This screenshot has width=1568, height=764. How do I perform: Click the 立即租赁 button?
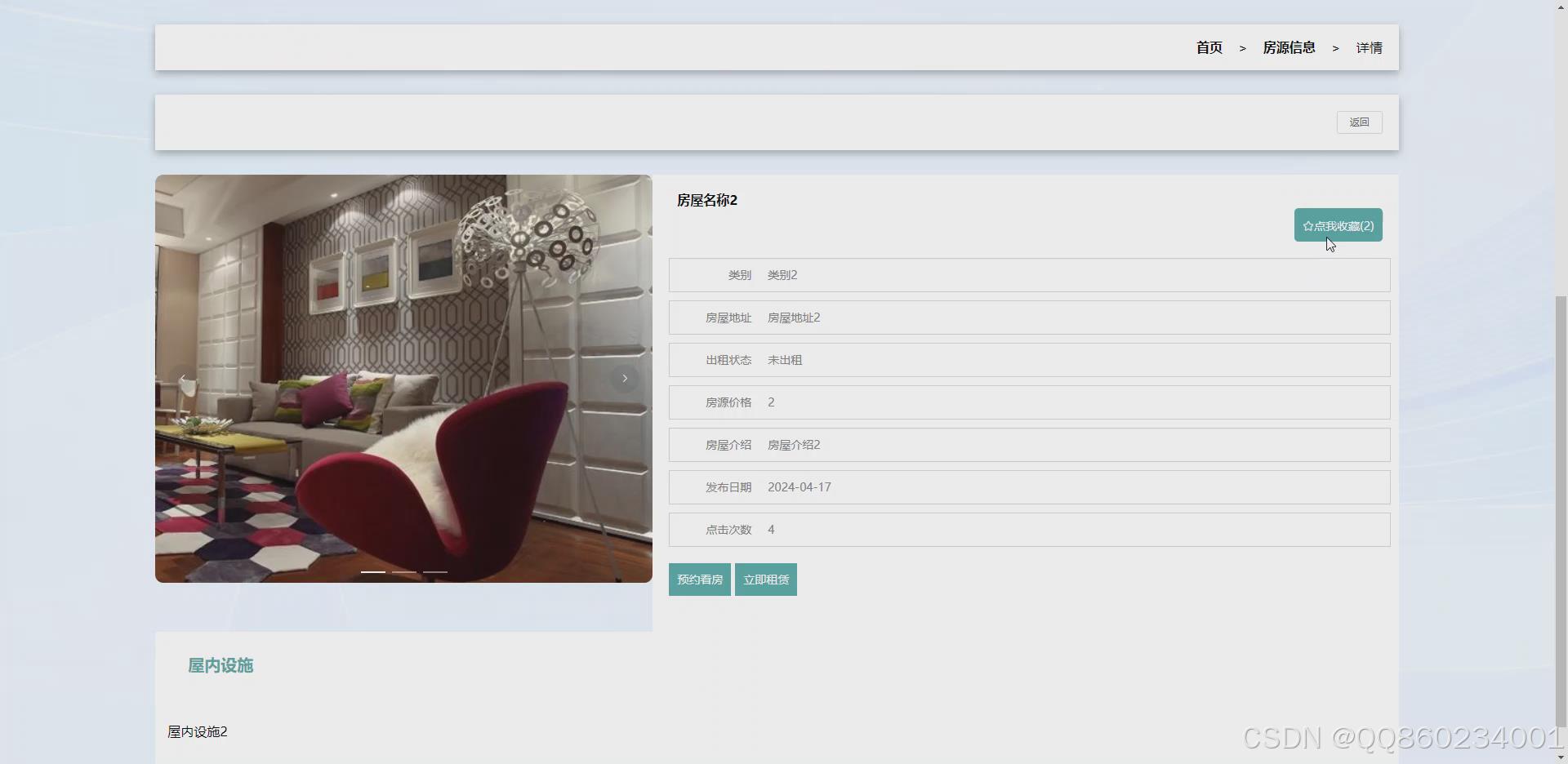pyautogui.click(x=766, y=580)
